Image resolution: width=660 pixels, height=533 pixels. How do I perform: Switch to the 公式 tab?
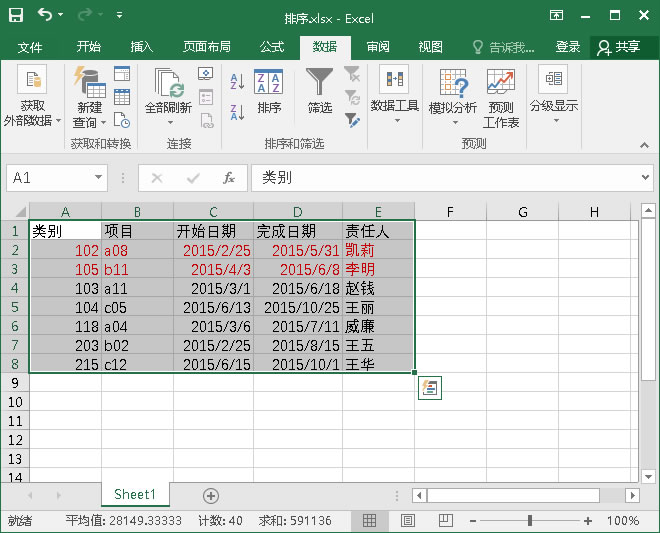click(272, 47)
